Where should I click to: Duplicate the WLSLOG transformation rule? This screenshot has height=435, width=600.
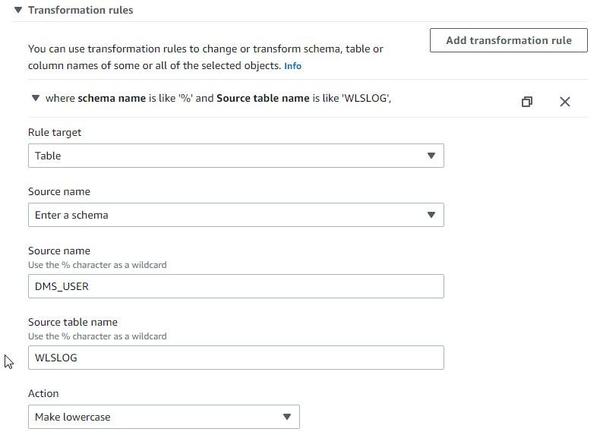527,101
